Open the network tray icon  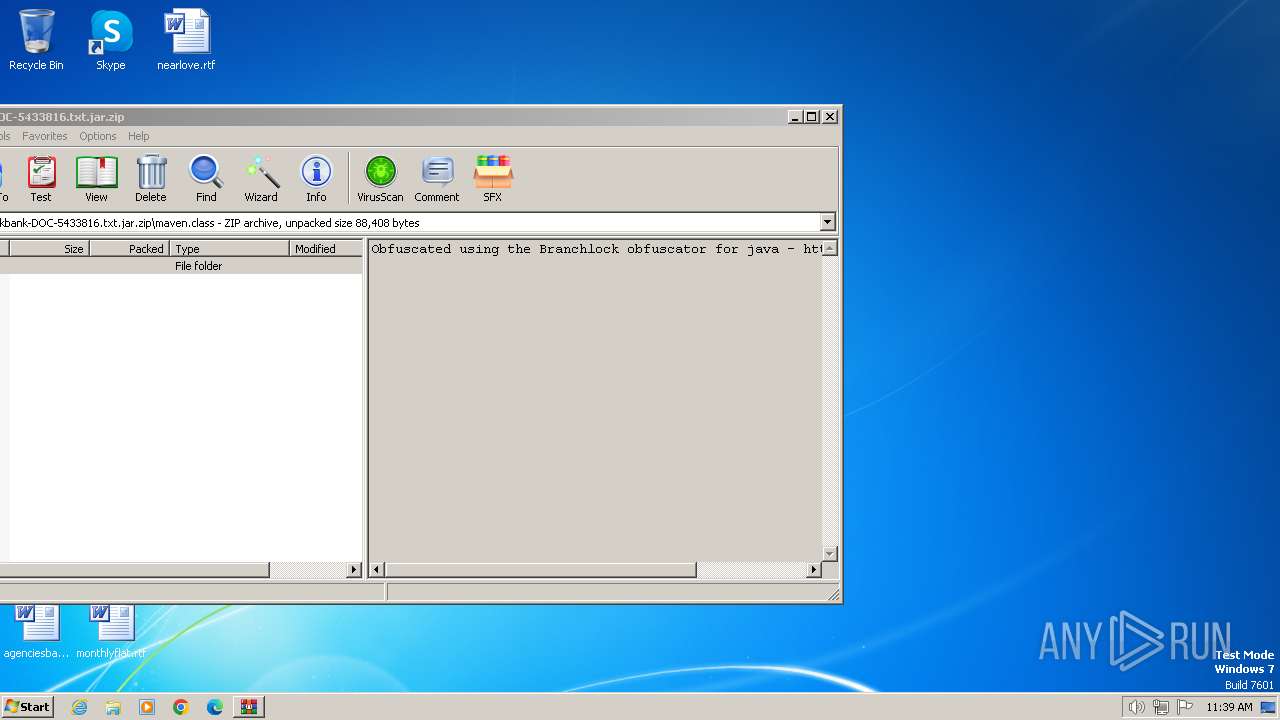(x=1160, y=707)
